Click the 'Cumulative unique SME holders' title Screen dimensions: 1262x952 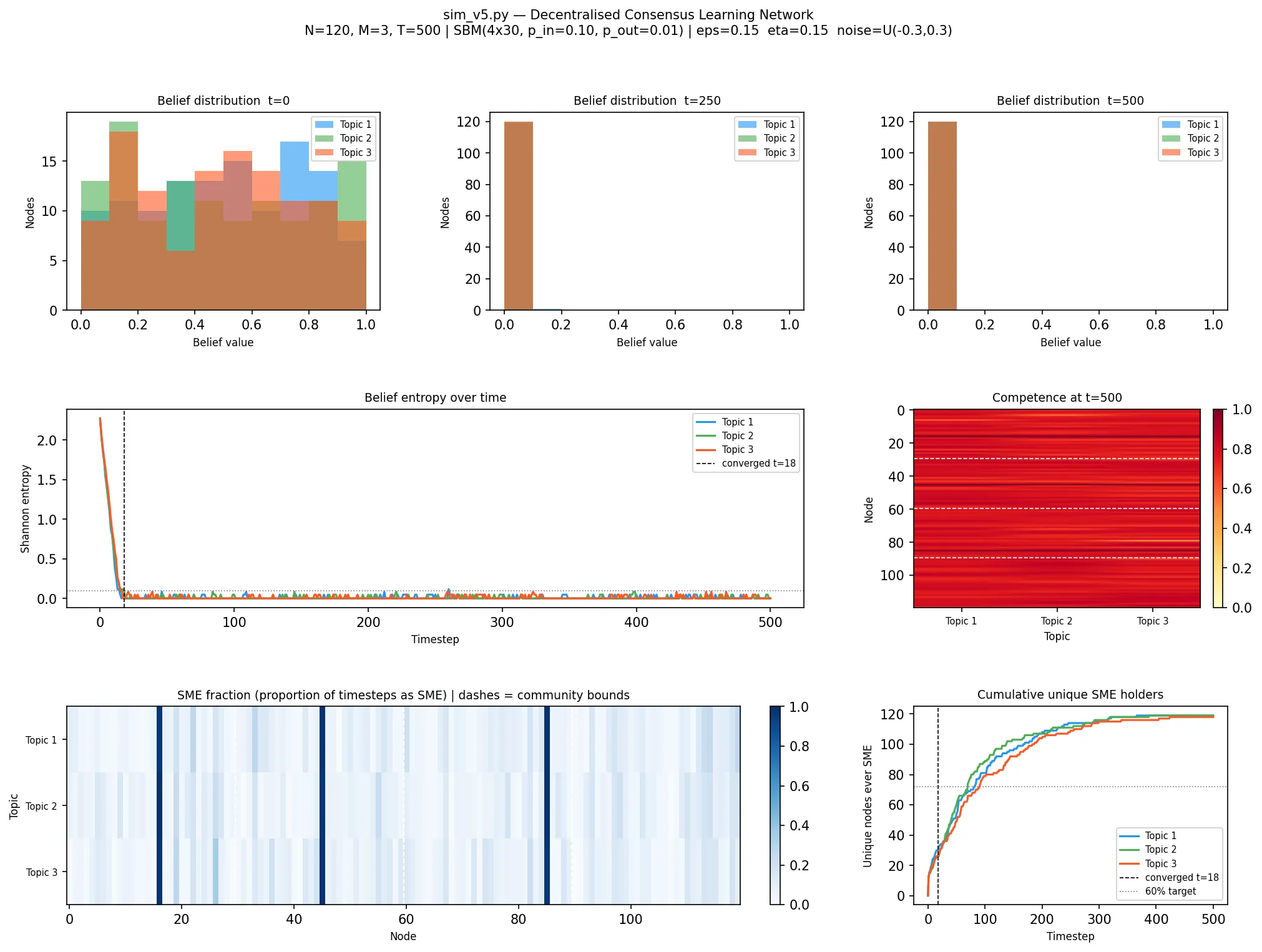coord(1070,694)
